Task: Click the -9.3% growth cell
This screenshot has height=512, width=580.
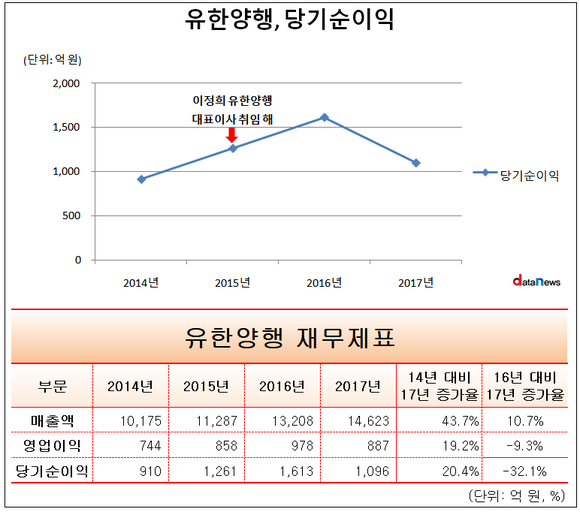Action: (525, 446)
